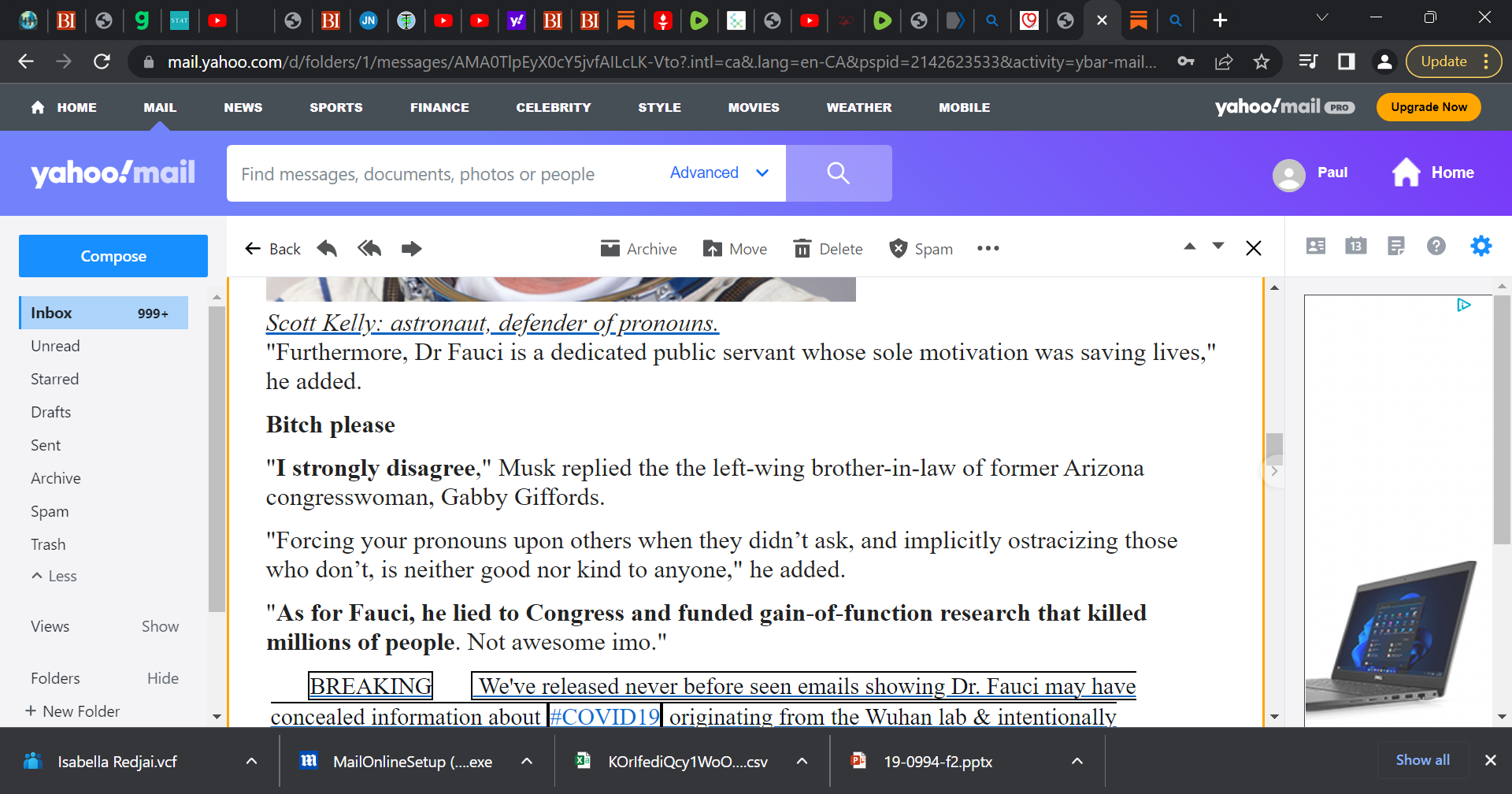This screenshot has height=794, width=1512.
Task: Collapse folder list with Less
Action: (x=54, y=576)
